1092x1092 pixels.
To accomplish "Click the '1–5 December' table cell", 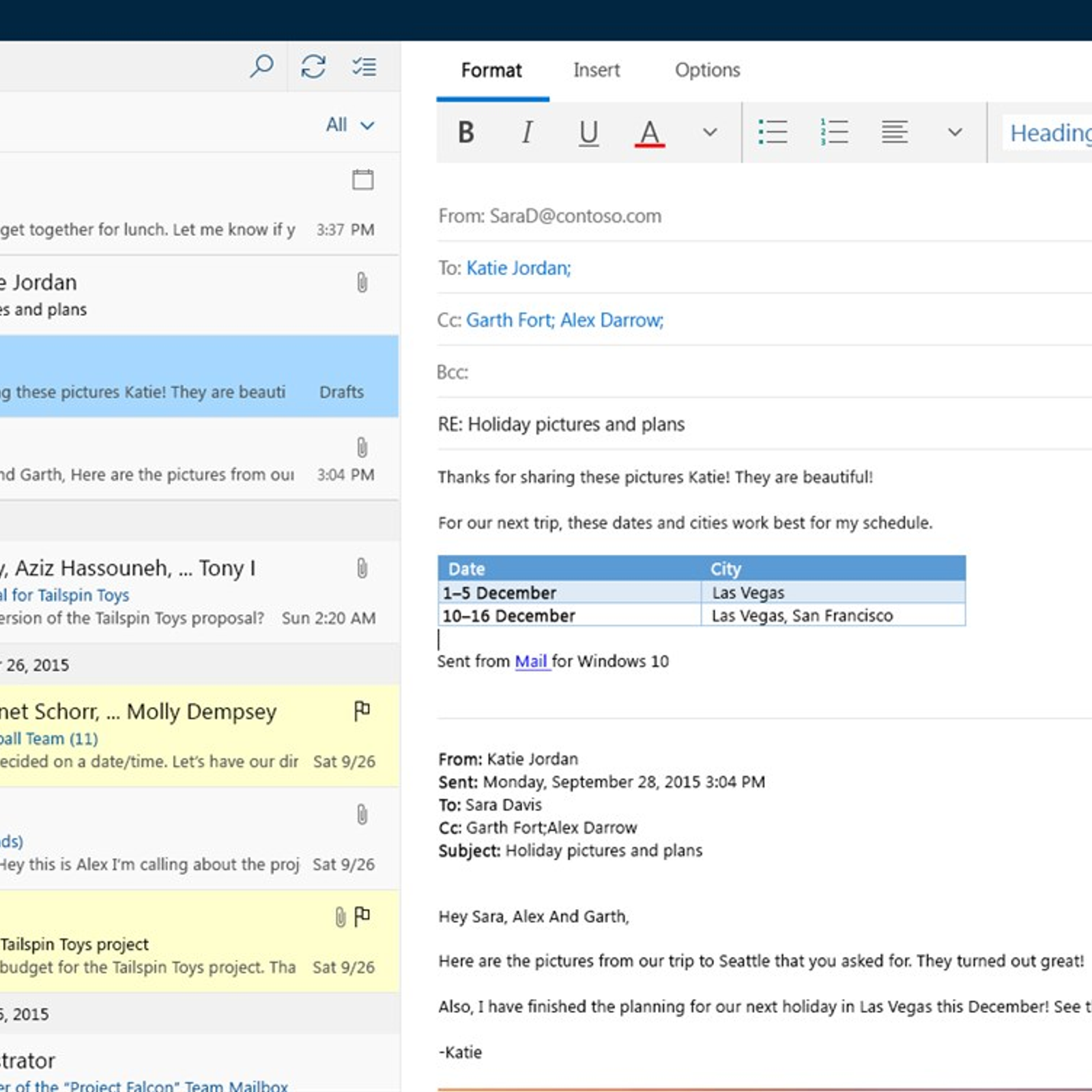I will pos(569,592).
